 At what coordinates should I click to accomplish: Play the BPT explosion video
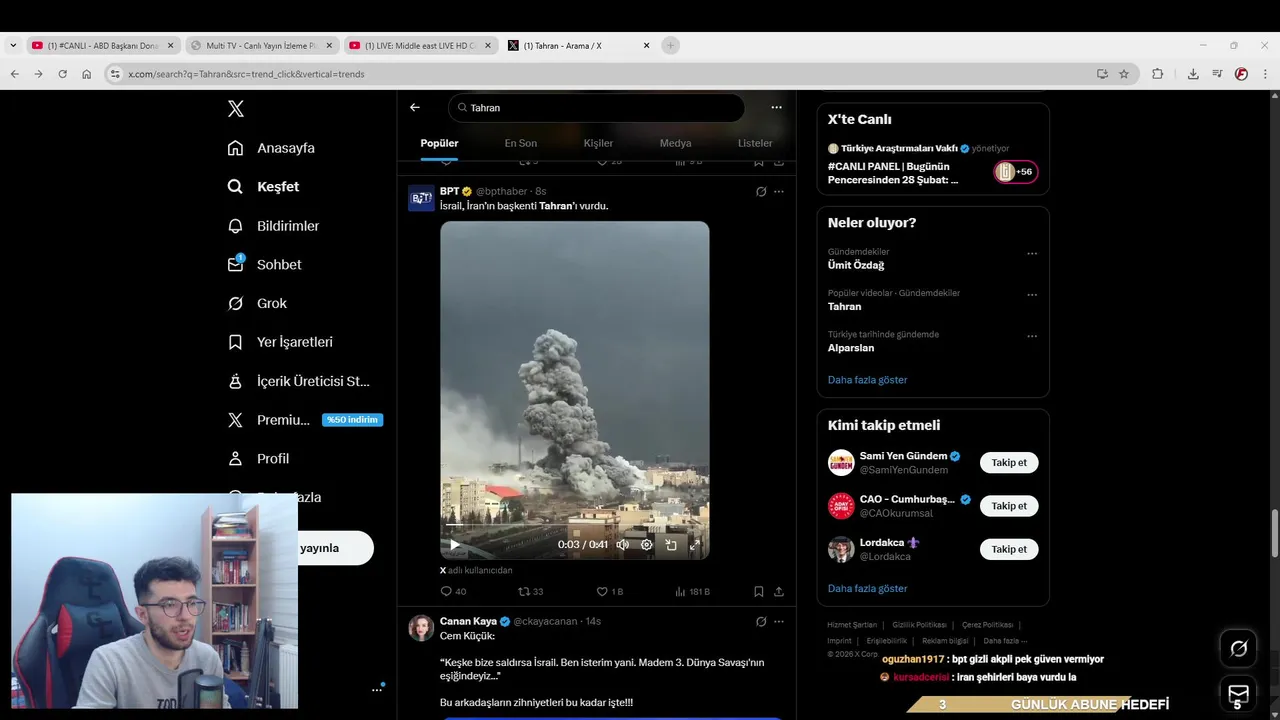pyautogui.click(x=454, y=545)
